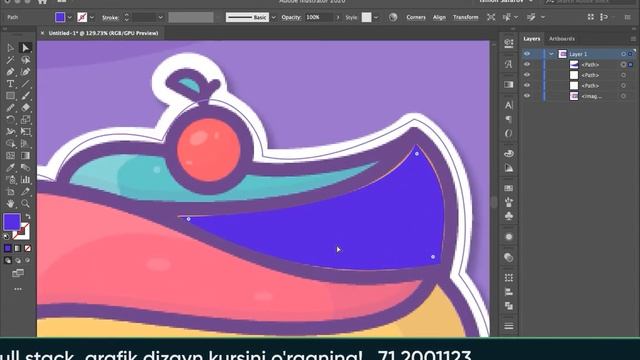Image resolution: width=640 pixels, height=360 pixels.
Task: Click the Transform link in control bar
Action: point(465,17)
